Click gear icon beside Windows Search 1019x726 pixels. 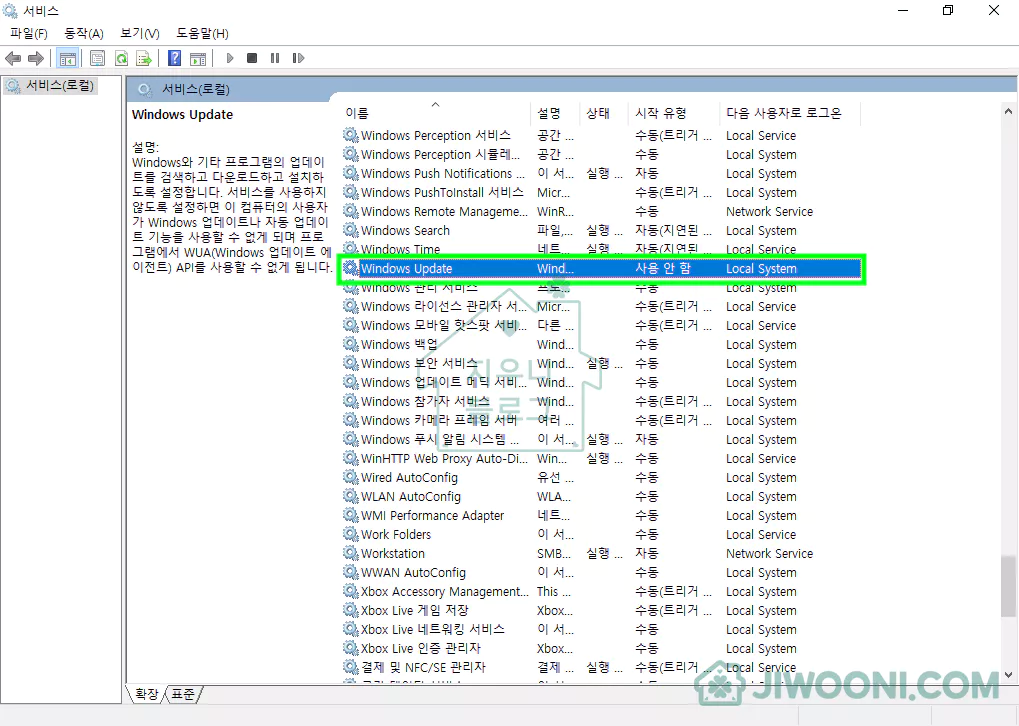[351, 230]
